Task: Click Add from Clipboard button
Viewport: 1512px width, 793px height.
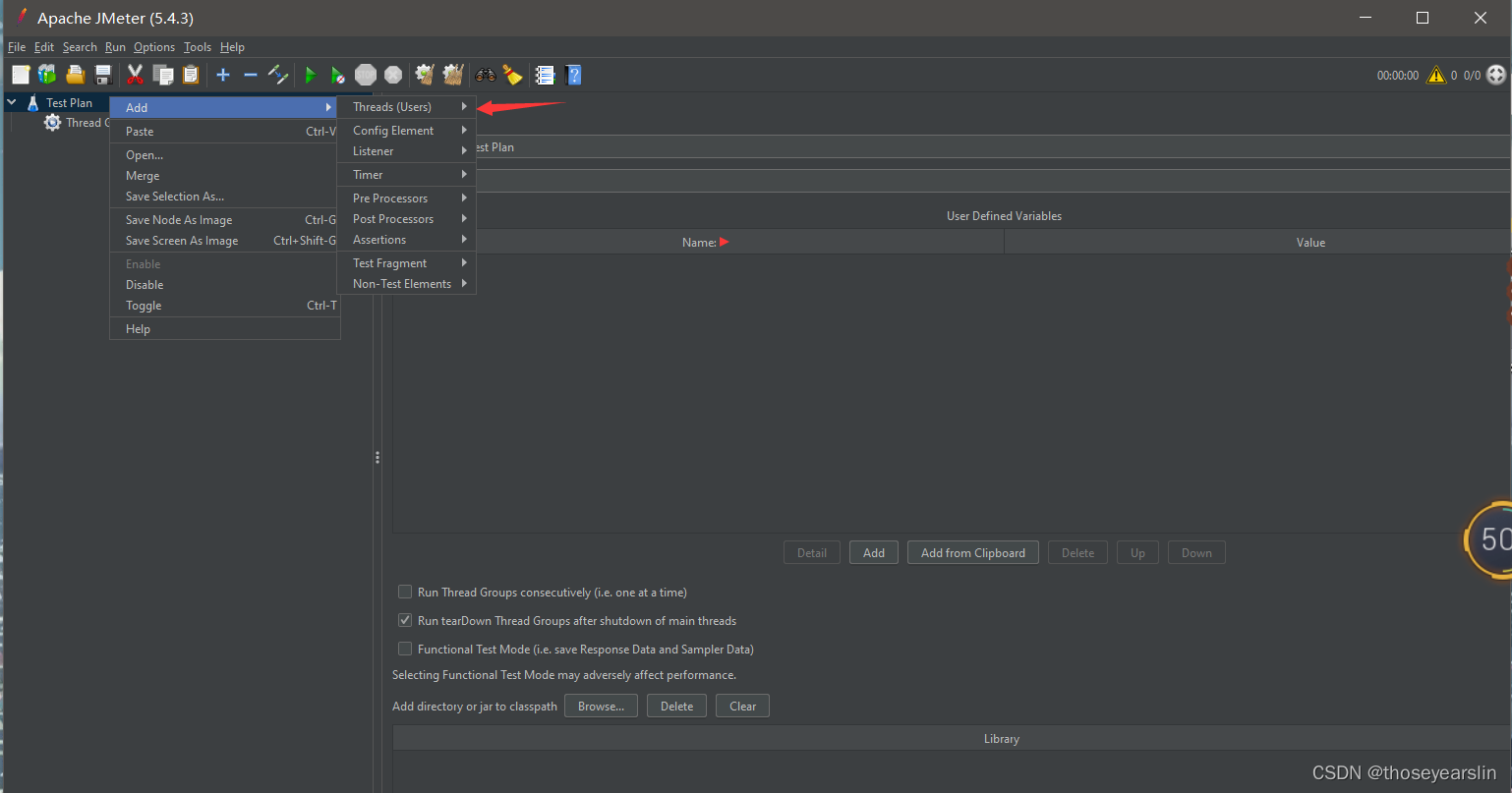Action: click(973, 552)
